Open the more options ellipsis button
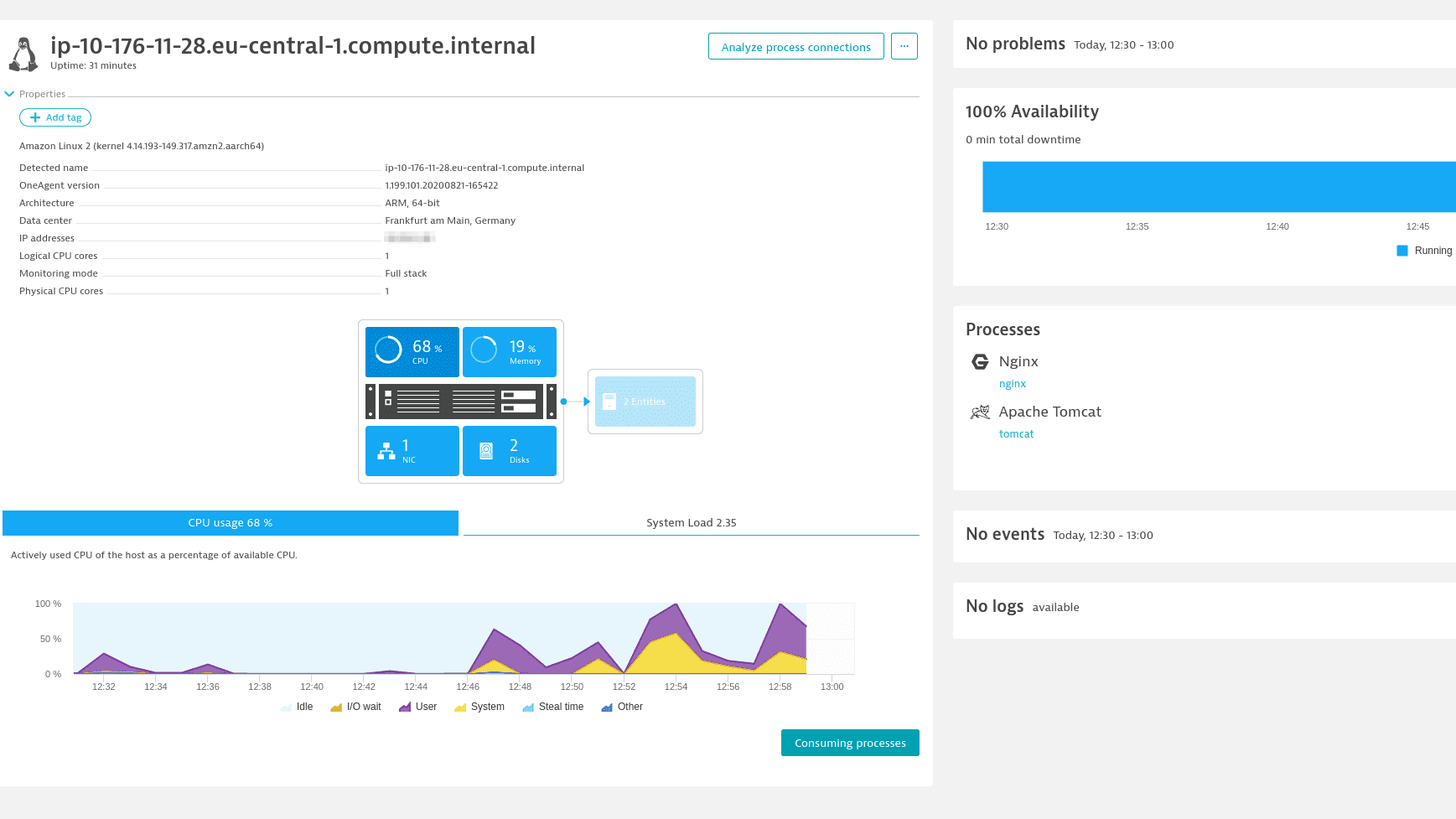The width and height of the screenshot is (1456, 819). coord(904,46)
